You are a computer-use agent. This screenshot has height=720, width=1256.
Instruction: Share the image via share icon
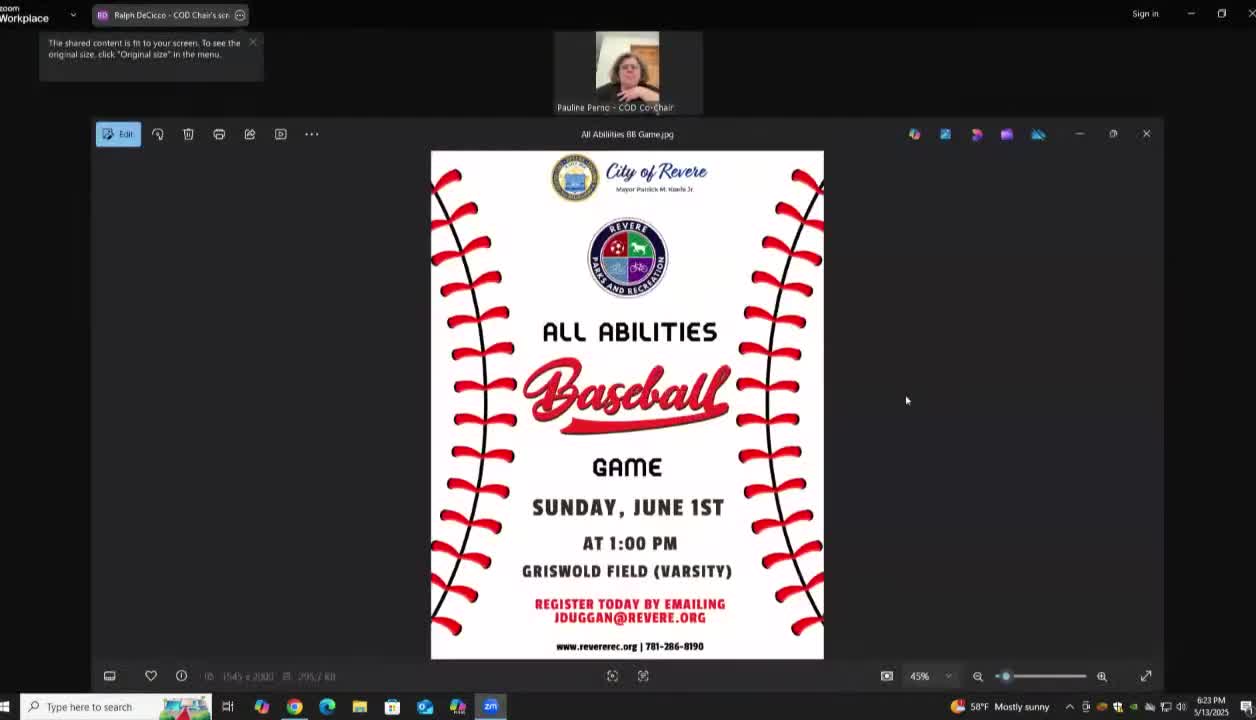[x=250, y=134]
